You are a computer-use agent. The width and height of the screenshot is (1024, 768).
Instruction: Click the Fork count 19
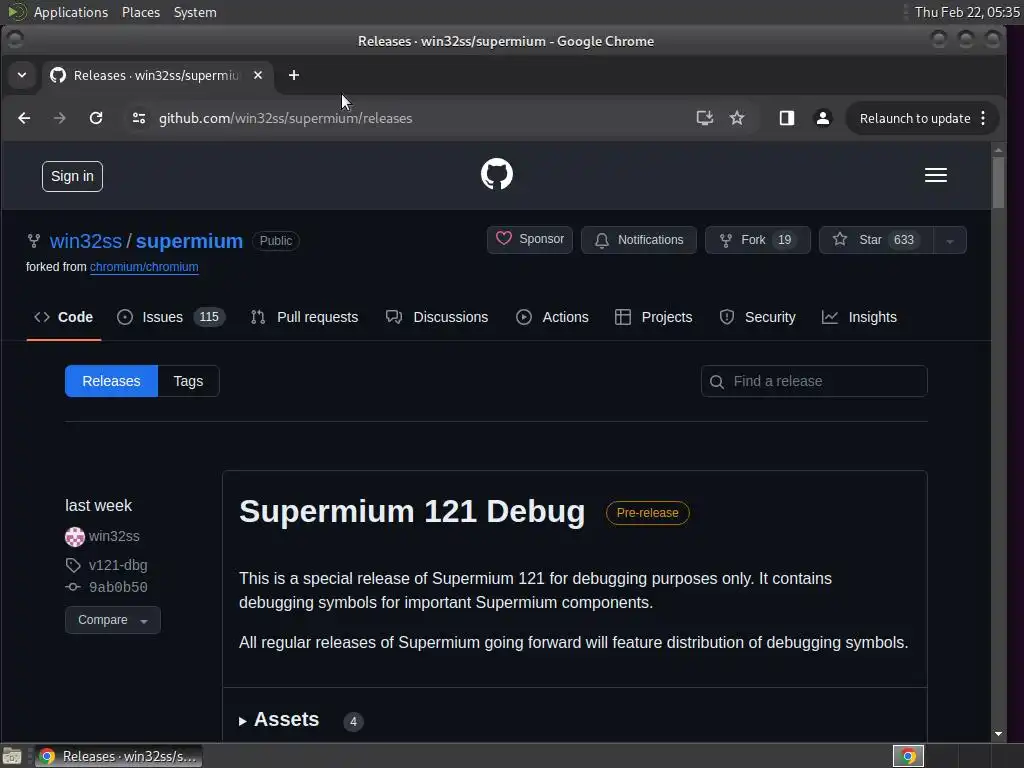(x=784, y=240)
